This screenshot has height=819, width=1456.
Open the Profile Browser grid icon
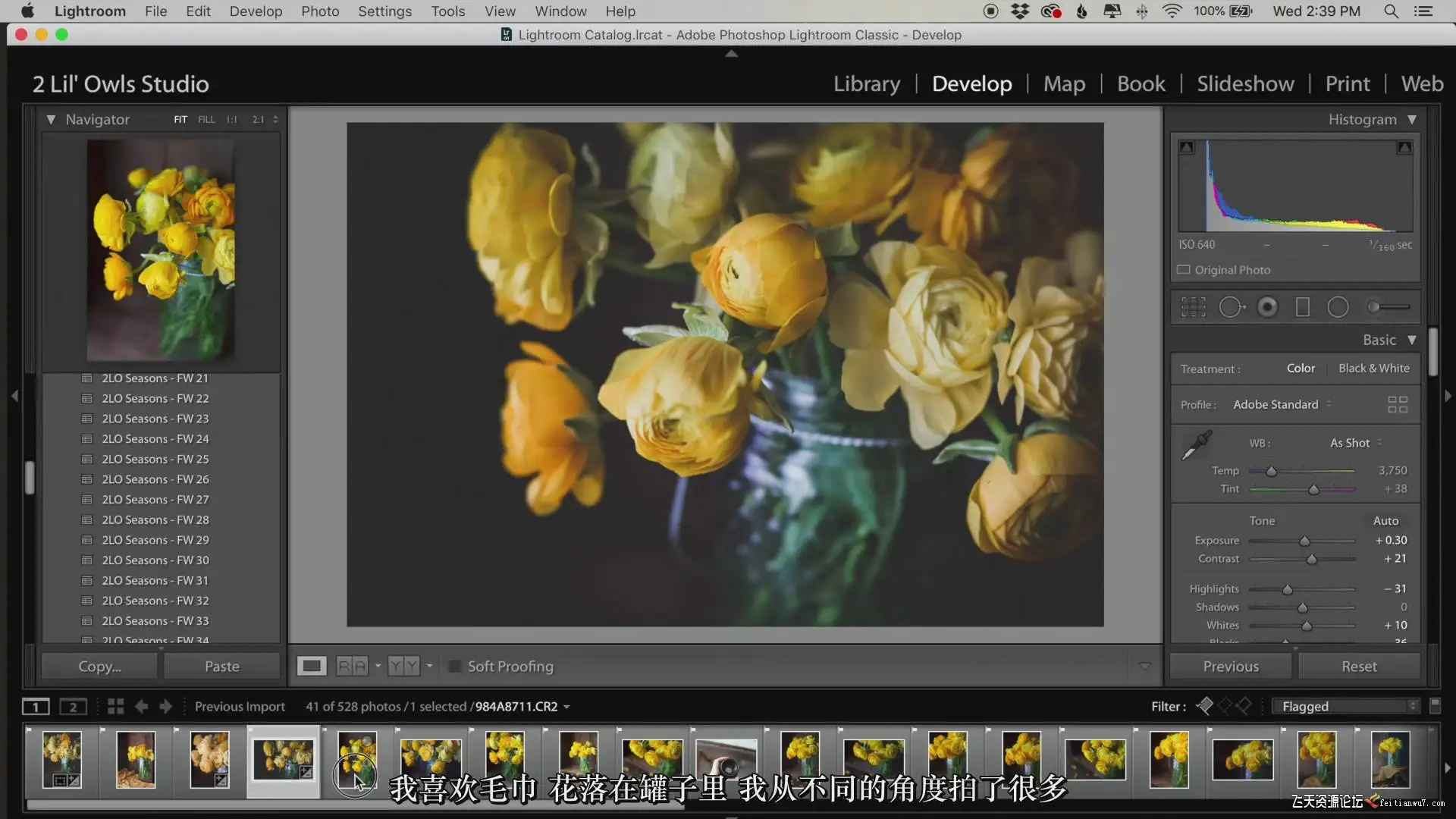coord(1397,404)
